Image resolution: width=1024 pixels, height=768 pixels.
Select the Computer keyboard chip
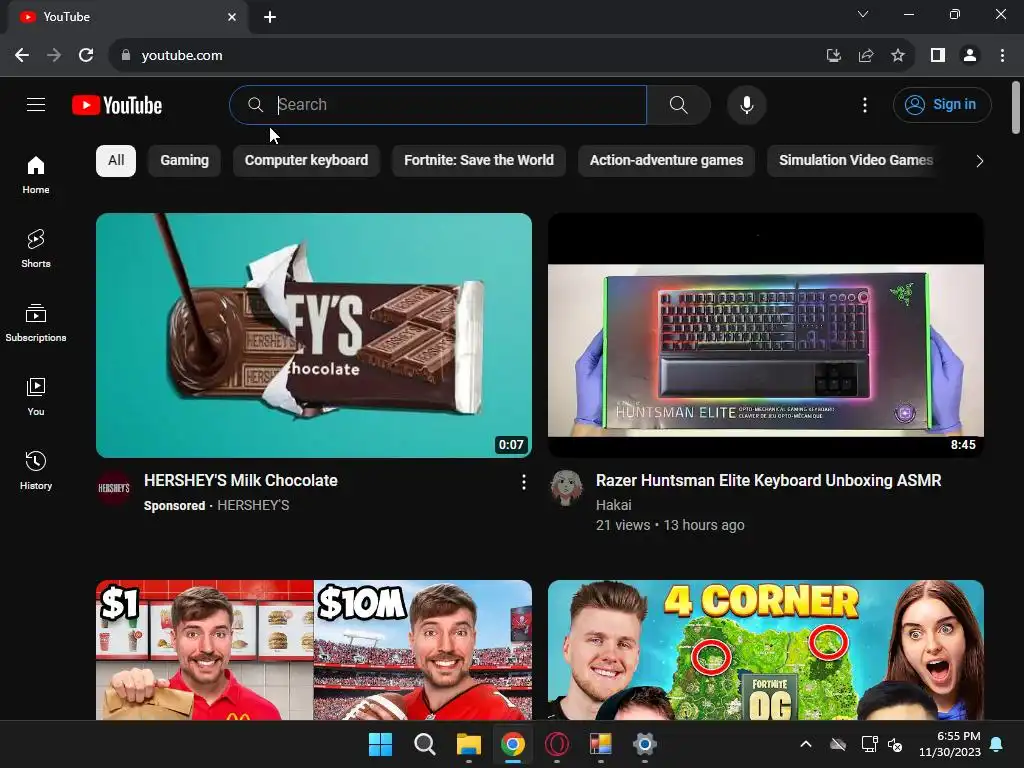[x=306, y=161]
